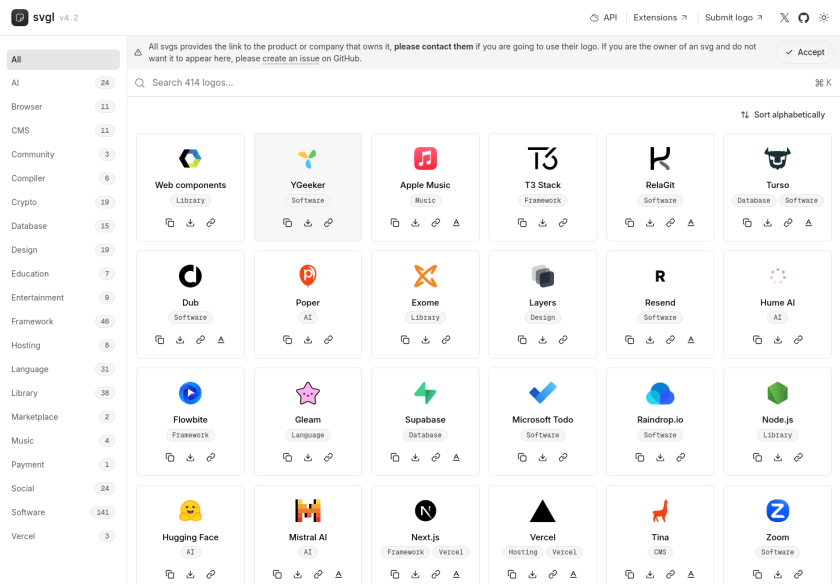This screenshot has width=840, height=584.
Task: Download the Turso SVG
Action: pyautogui.click(x=768, y=223)
